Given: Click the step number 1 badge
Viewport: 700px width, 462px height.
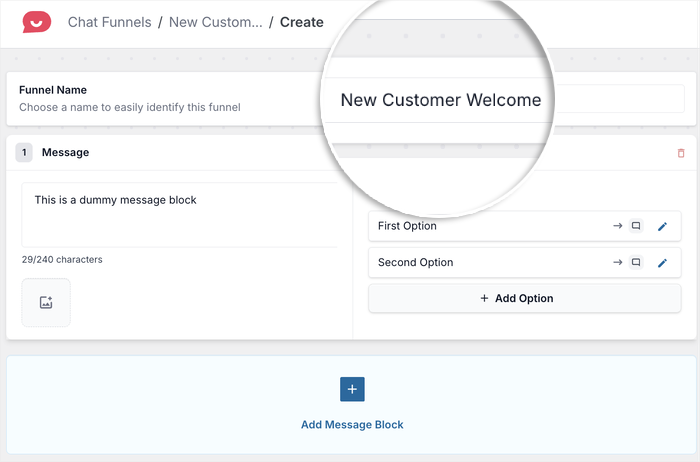Looking at the screenshot, I should [x=25, y=153].
